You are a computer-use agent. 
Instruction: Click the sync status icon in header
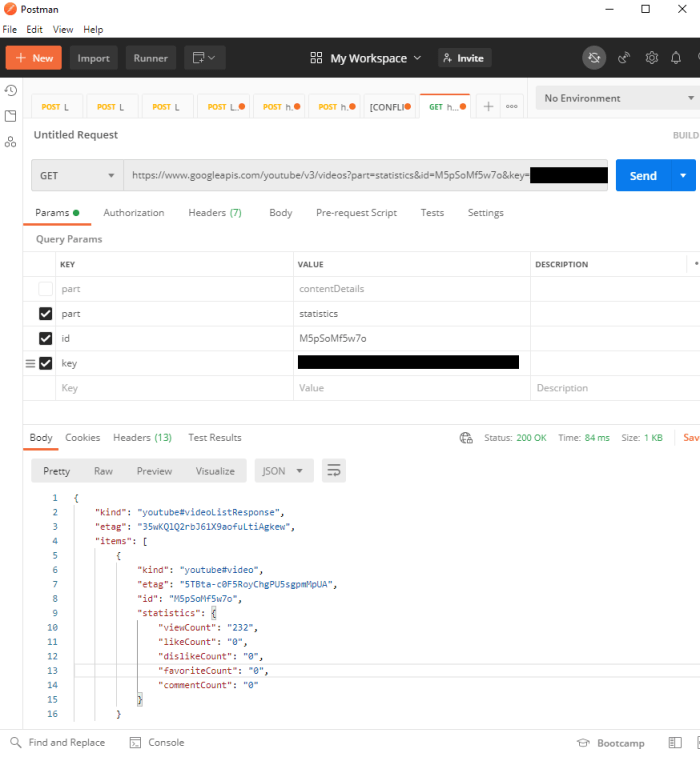tap(594, 58)
